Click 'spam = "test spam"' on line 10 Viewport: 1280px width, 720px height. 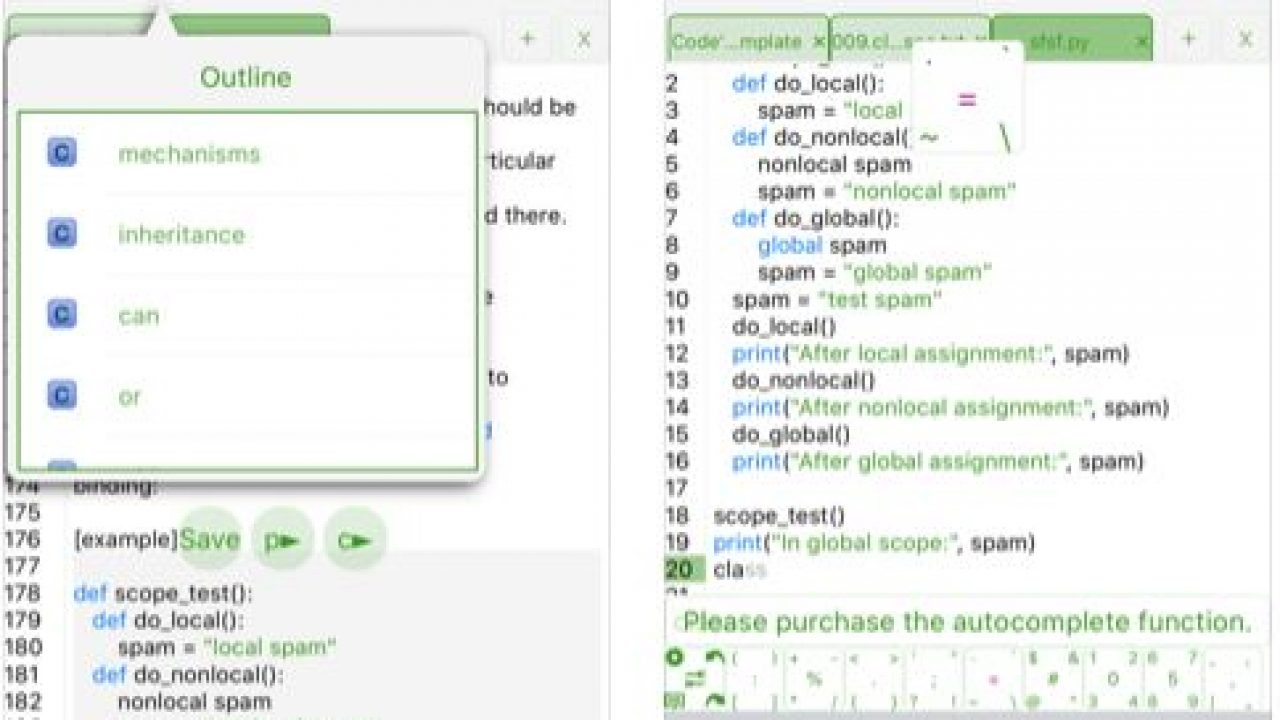coord(838,299)
